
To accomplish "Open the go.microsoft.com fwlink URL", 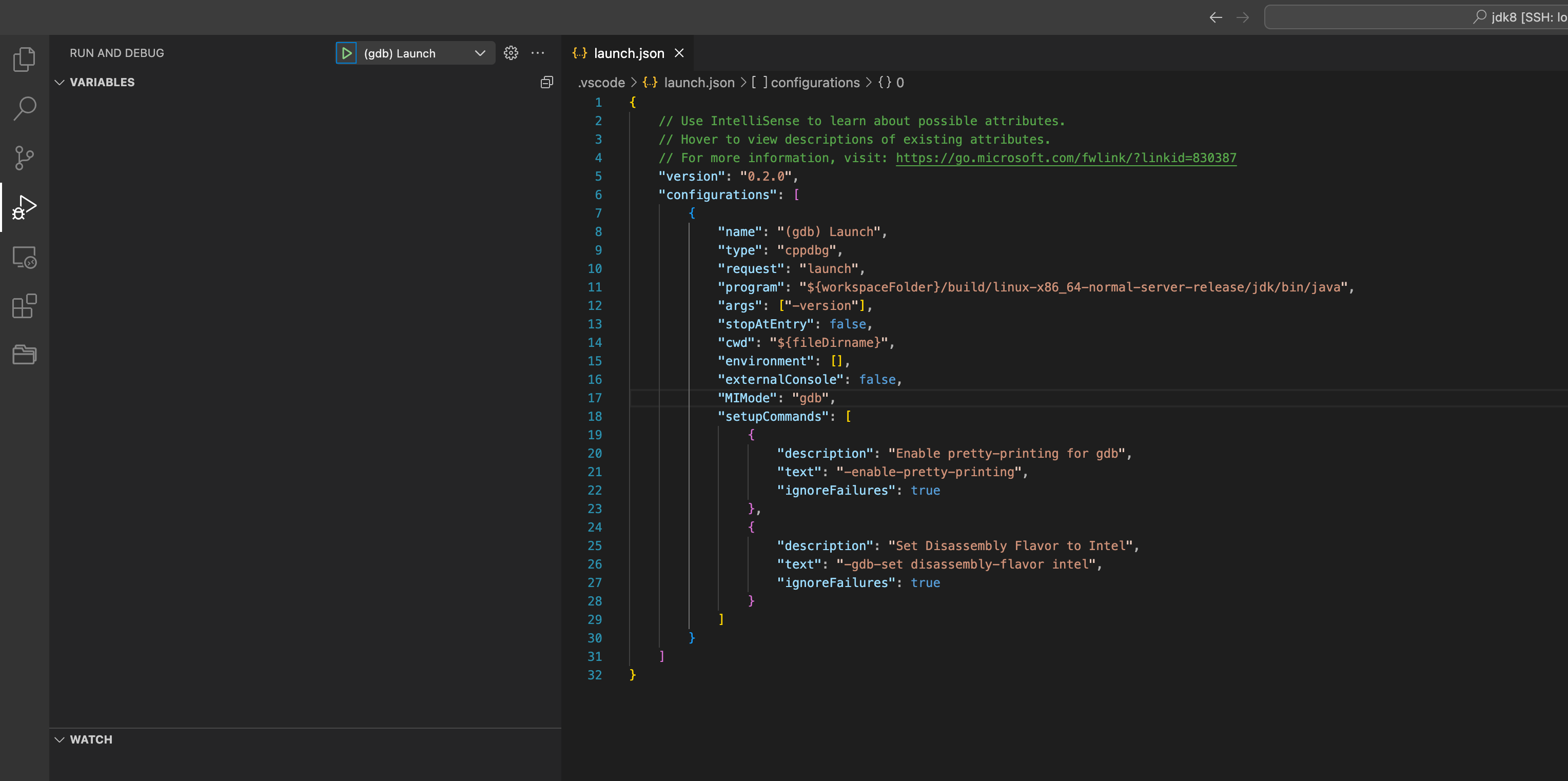I will pos(1066,158).
